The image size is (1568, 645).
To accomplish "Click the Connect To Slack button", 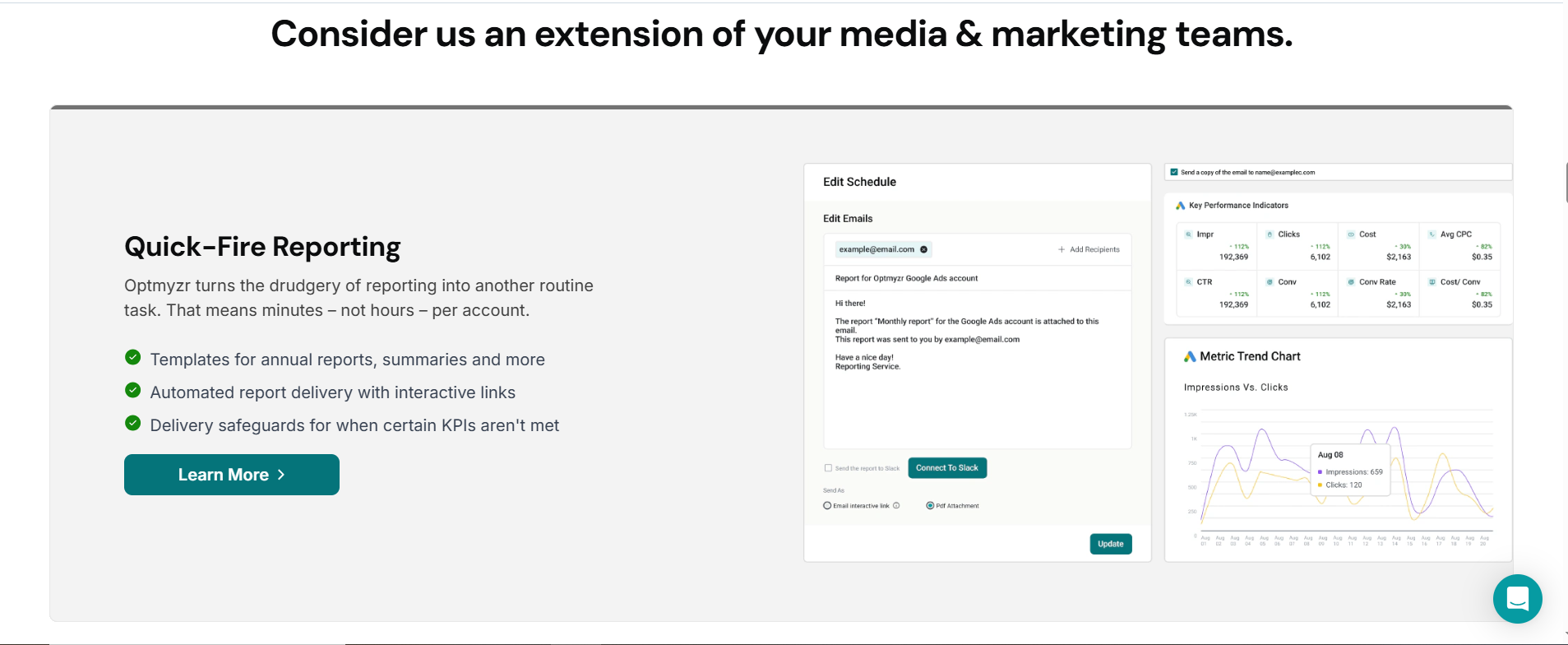I will click(947, 468).
